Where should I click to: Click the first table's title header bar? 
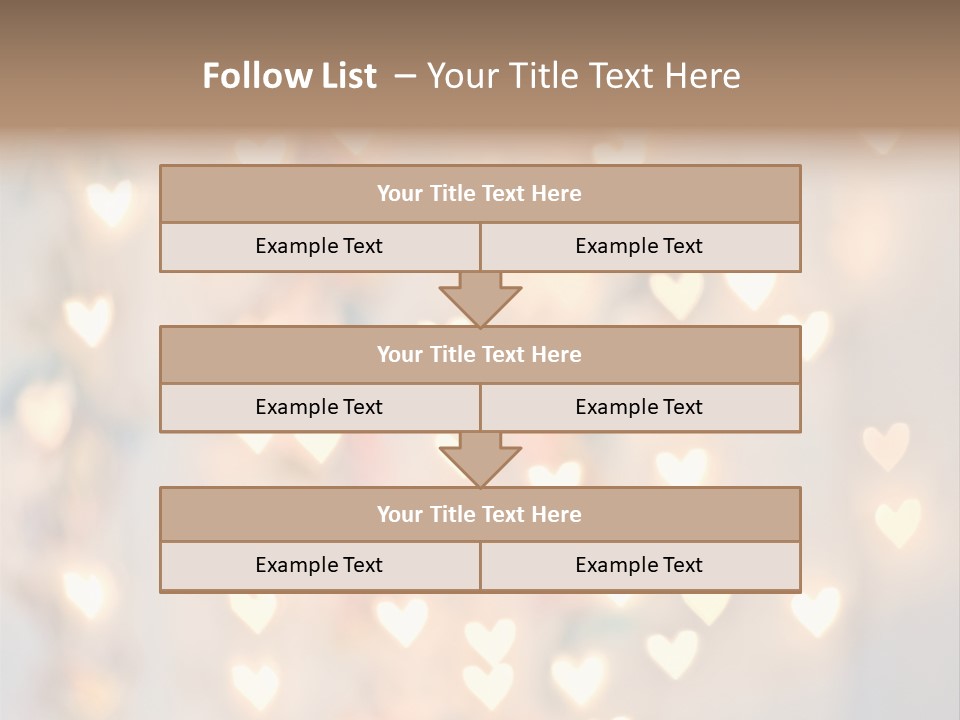coord(479,194)
